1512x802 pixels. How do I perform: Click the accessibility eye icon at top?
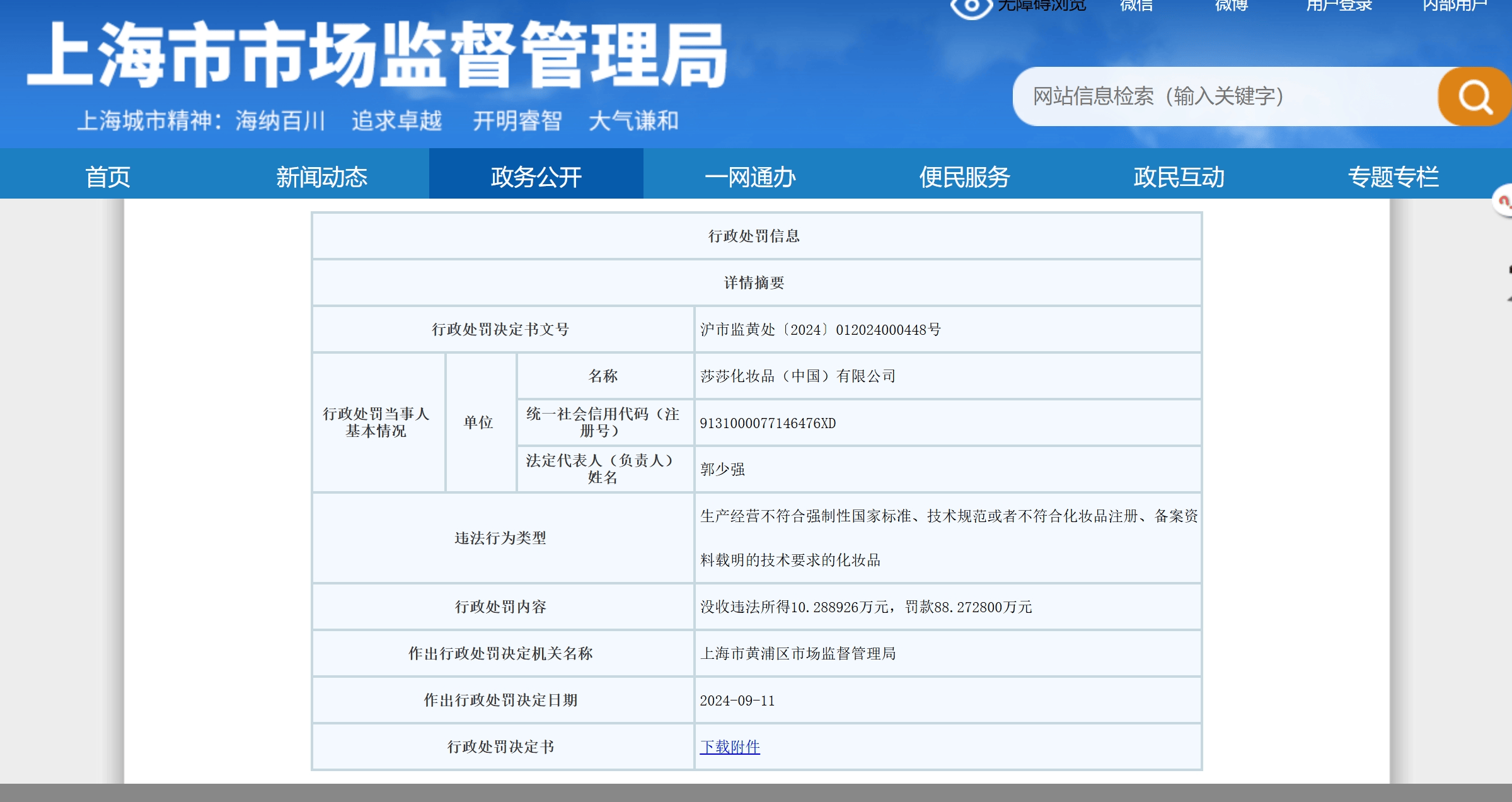[x=971, y=8]
